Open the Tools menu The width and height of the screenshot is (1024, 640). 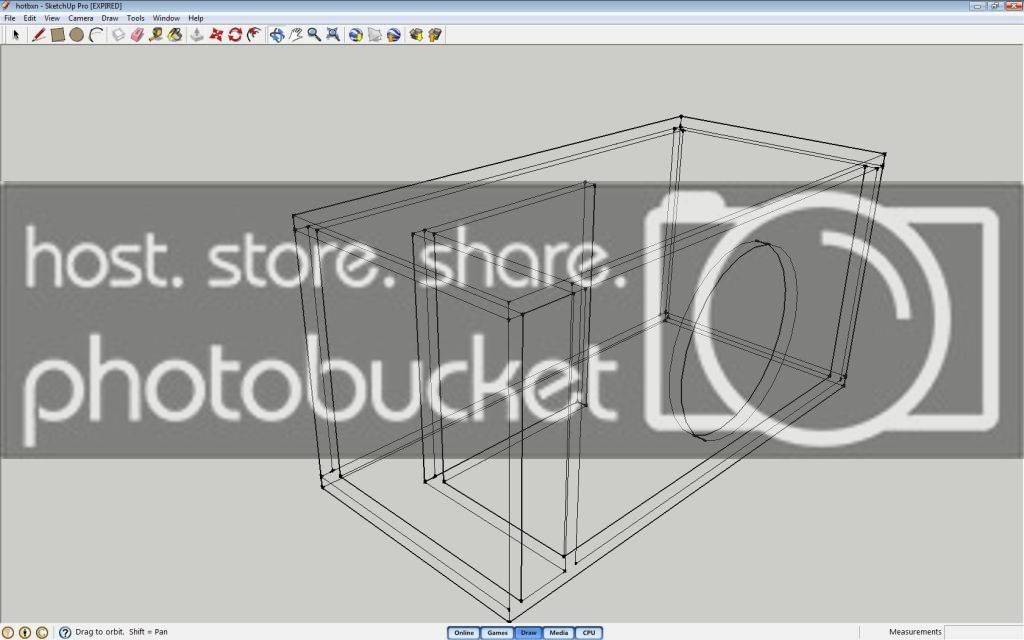135,18
